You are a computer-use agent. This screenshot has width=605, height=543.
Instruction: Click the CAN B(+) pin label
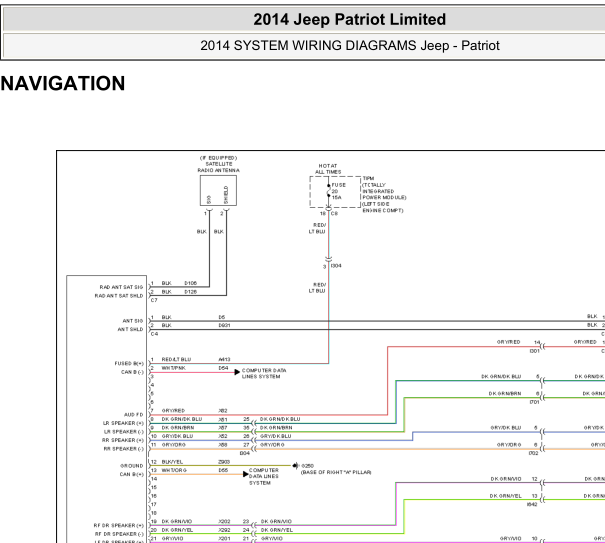132,474
